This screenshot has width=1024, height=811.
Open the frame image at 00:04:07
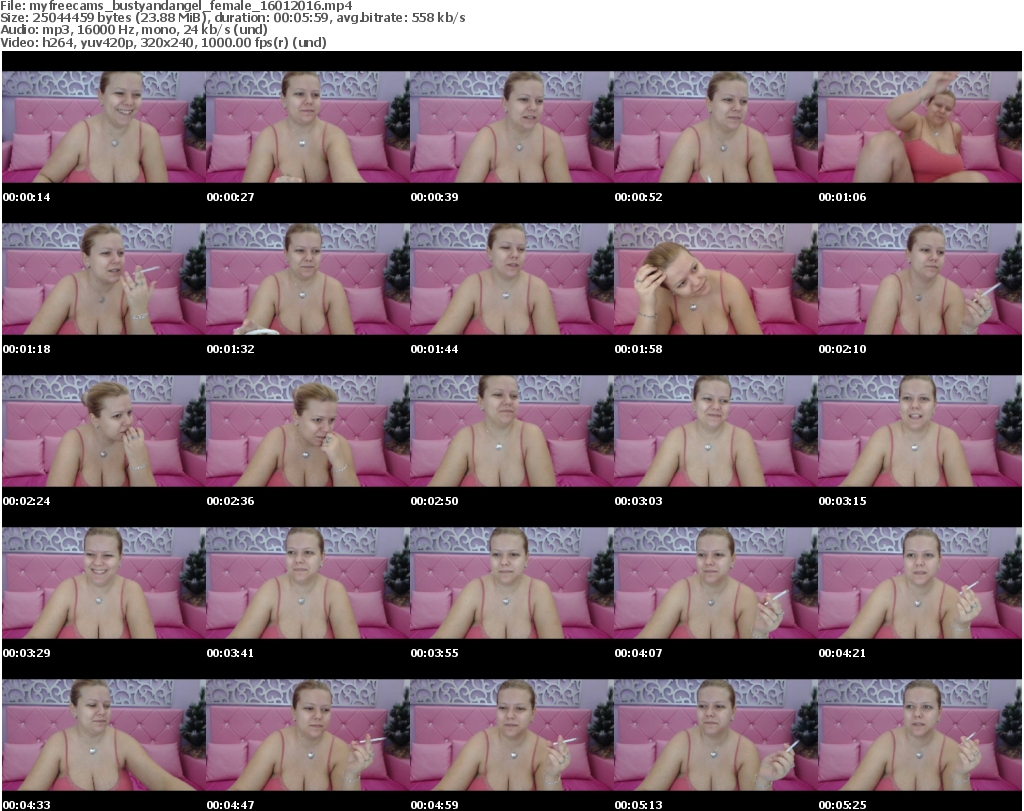click(715, 583)
